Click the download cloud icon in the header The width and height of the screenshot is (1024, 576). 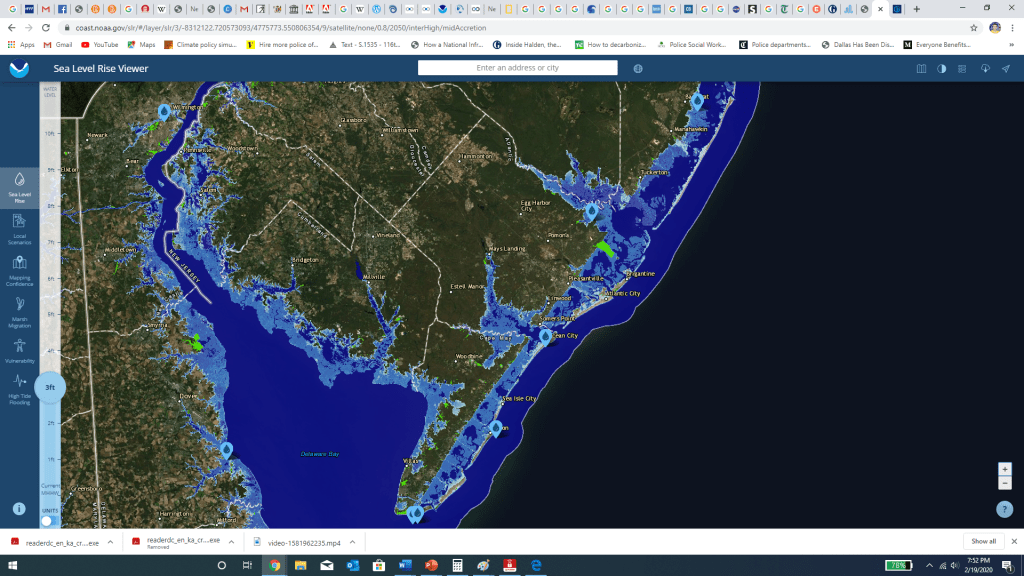coord(984,69)
